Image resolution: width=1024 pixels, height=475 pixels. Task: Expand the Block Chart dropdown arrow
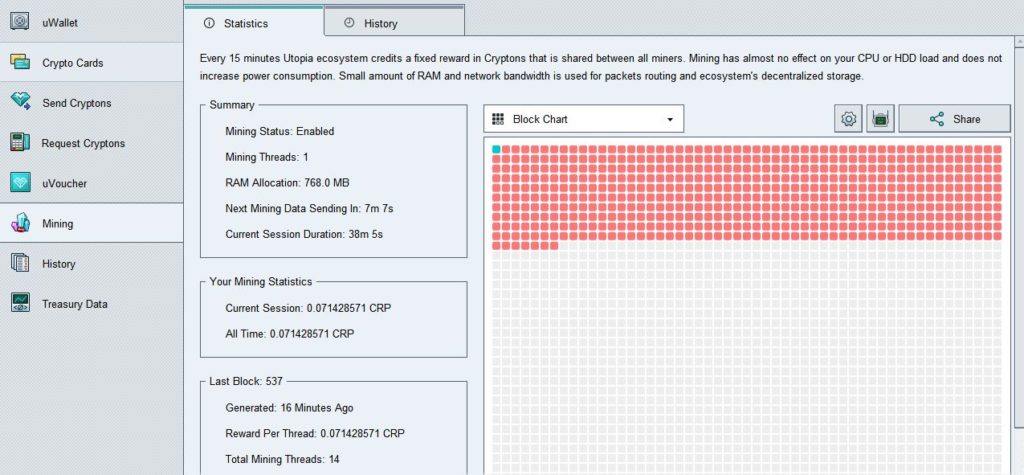coord(670,120)
